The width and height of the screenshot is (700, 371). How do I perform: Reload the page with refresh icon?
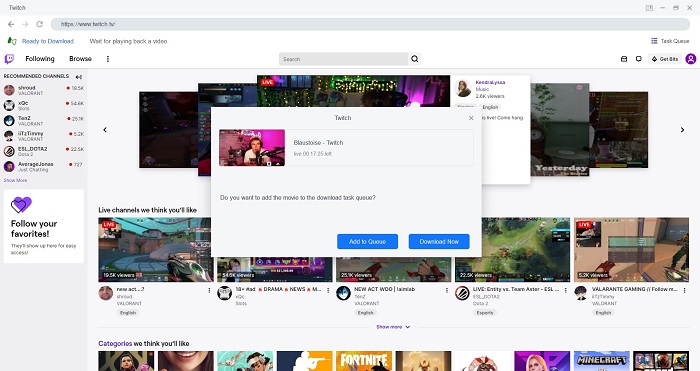coord(39,24)
